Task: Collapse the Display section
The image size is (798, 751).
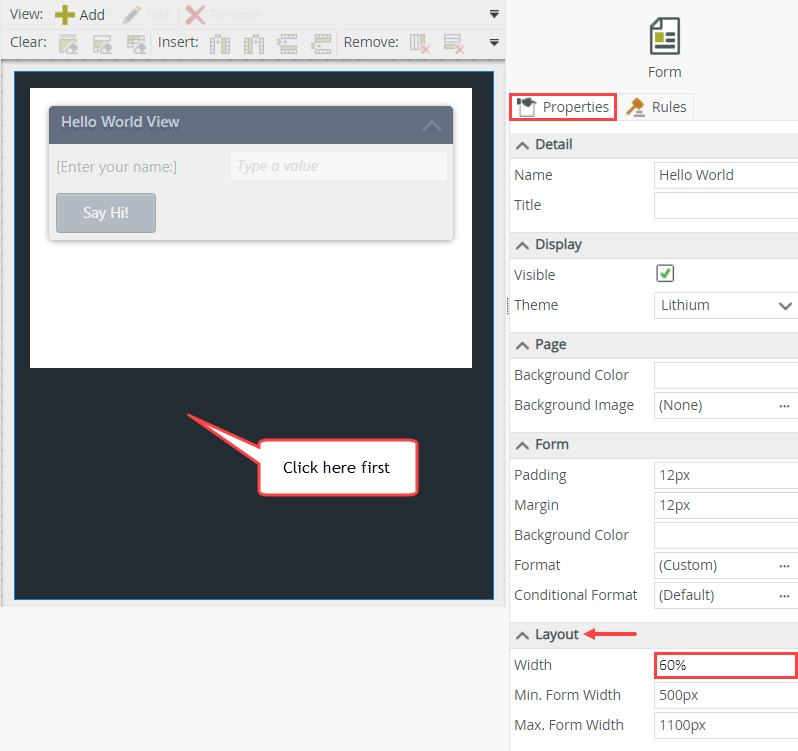Action: (x=522, y=246)
